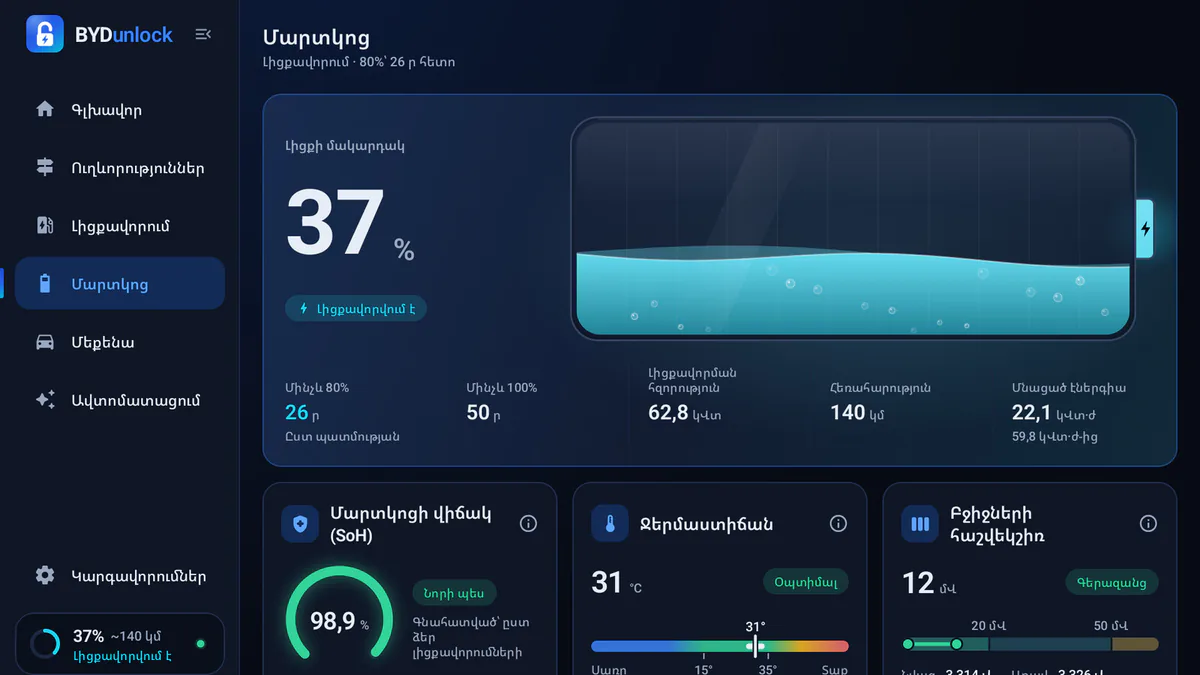The width and height of the screenshot is (1200, 675).
Task: Click the 62,8 կՎտ charging power
Action: tap(685, 412)
